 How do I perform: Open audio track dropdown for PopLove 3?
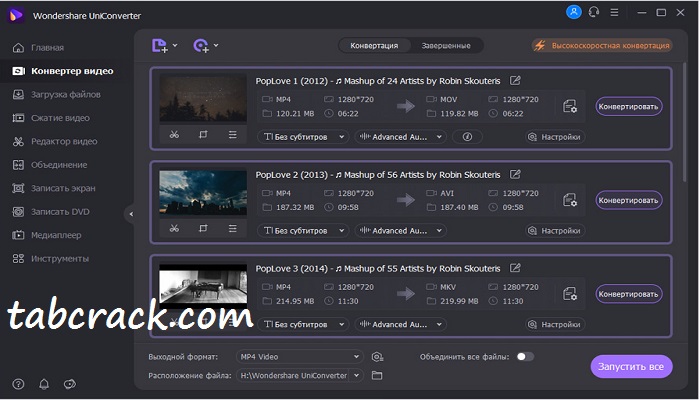(x=400, y=324)
